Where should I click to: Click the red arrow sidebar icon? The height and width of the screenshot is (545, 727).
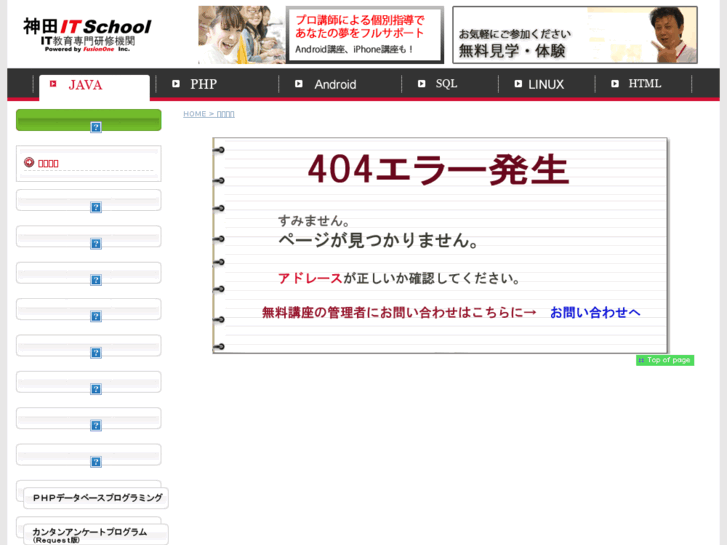click(29, 162)
